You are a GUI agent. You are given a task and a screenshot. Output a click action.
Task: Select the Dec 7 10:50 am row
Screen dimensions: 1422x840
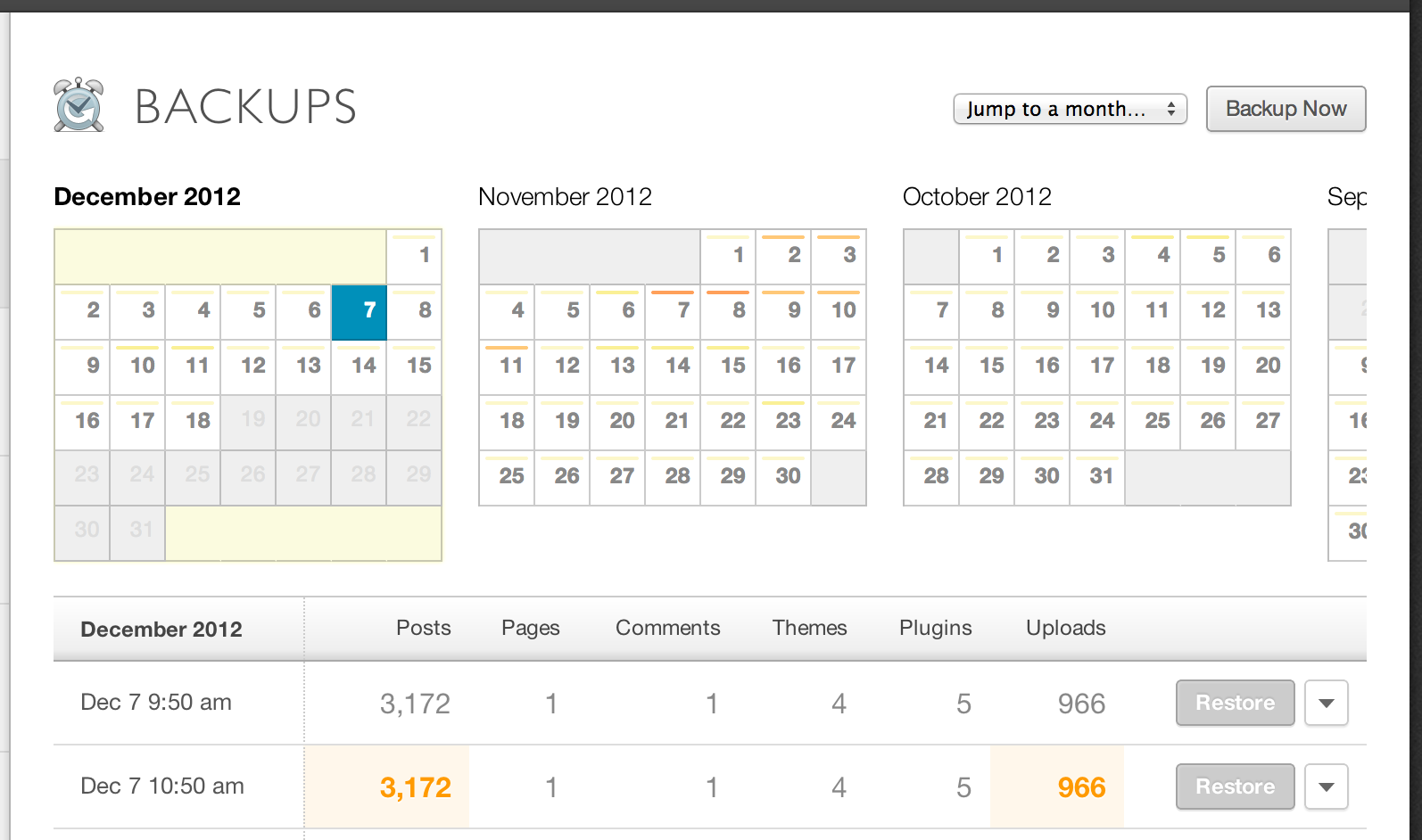tap(162, 786)
